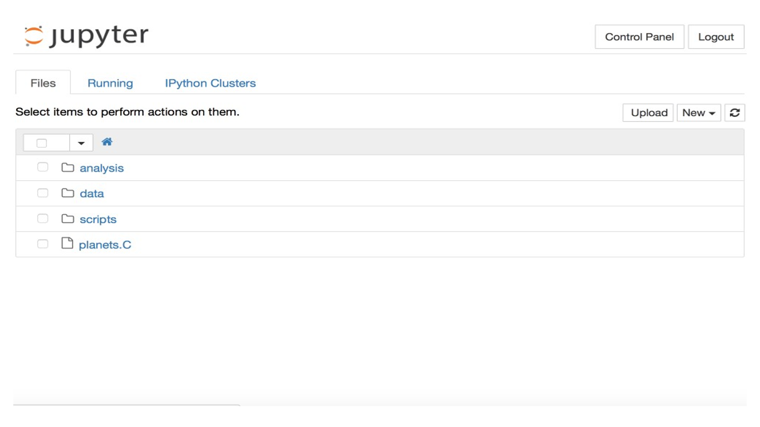Click the data folder icon
The height and width of the screenshot is (427, 760).
tap(67, 193)
